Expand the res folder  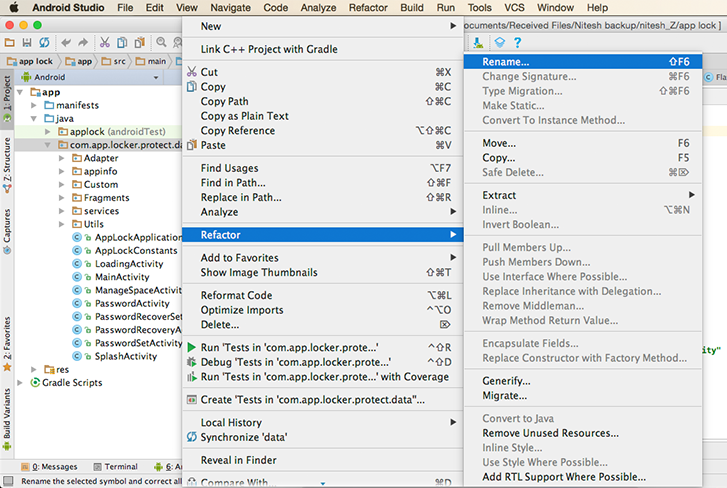point(33,369)
